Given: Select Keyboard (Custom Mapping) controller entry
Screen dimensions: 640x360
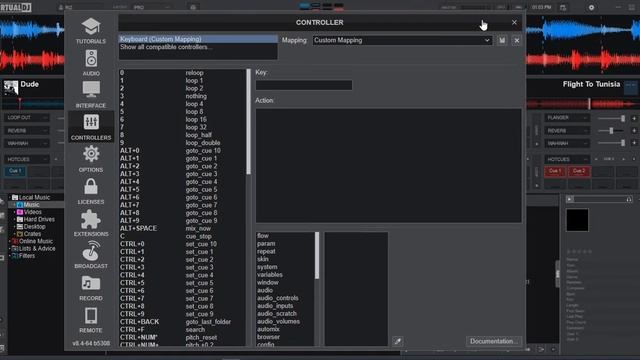Looking at the screenshot, I should pos(198,39).
